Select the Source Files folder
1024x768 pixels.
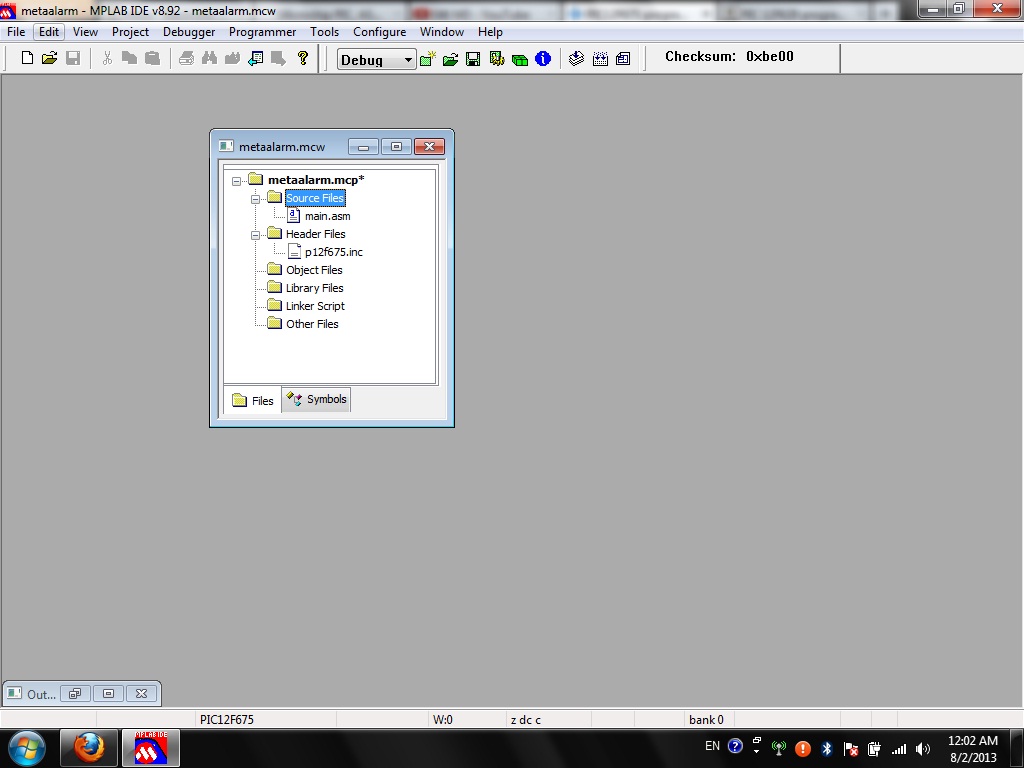[x=315, y=198]
